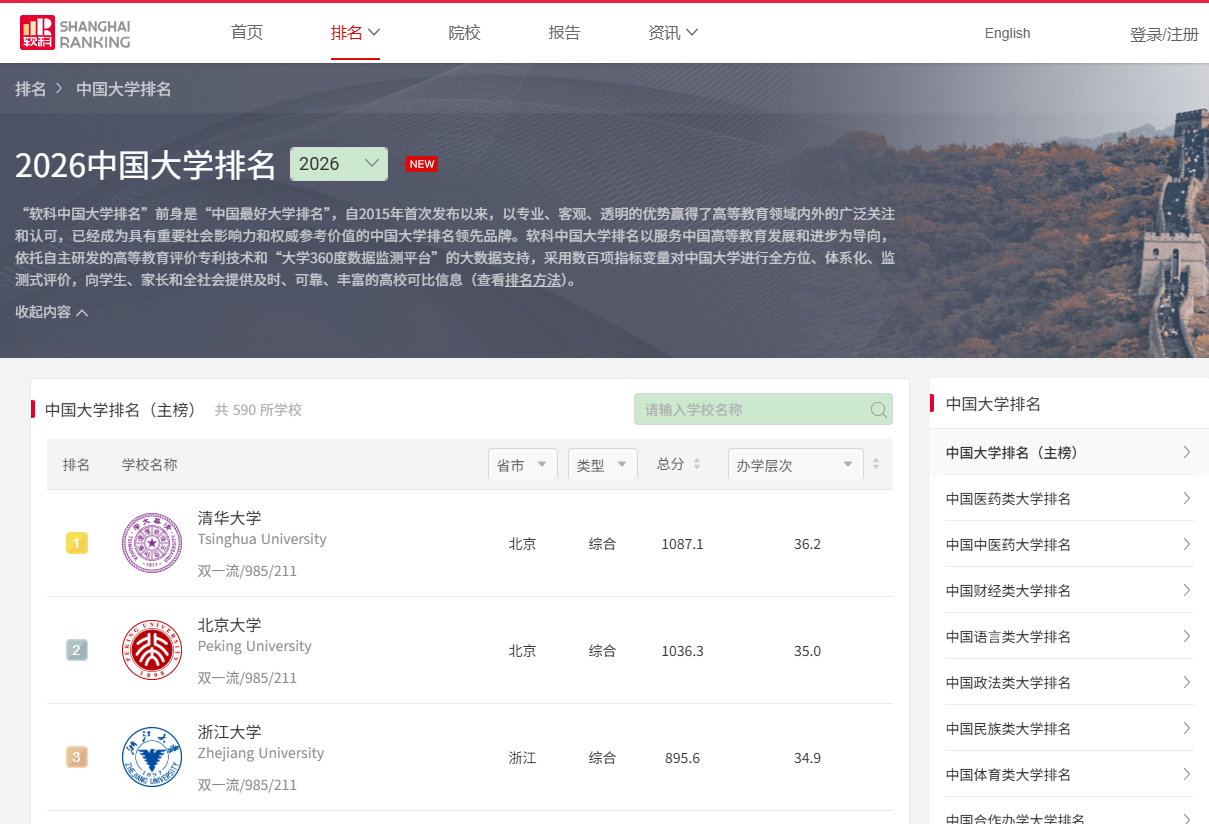This screenshot has width=1209, height=824.
Task: Open the 2026 year dropdown
Action: (x=338, y=164)
